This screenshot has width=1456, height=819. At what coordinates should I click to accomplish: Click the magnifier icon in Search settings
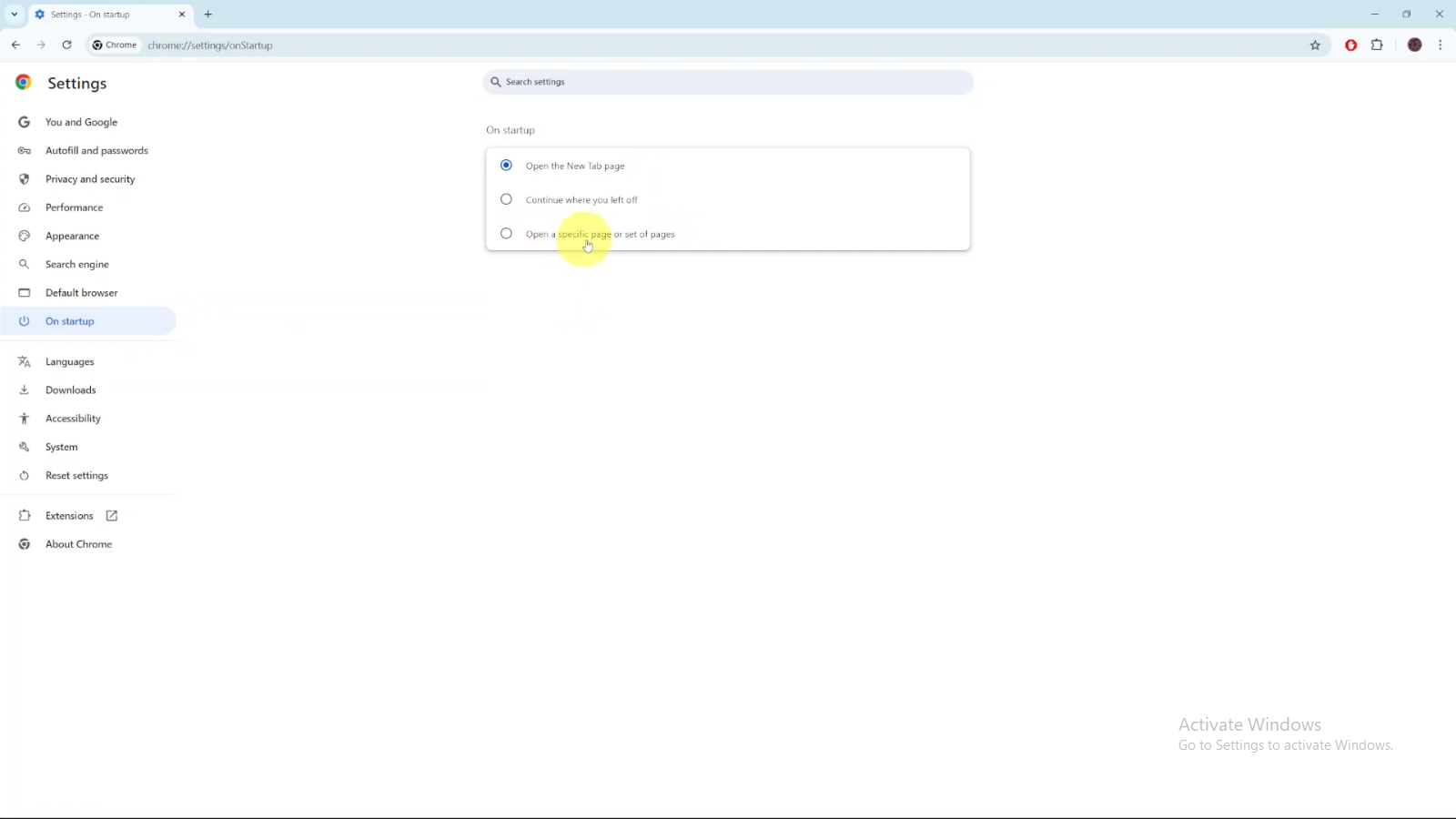[x=496, y=82]
